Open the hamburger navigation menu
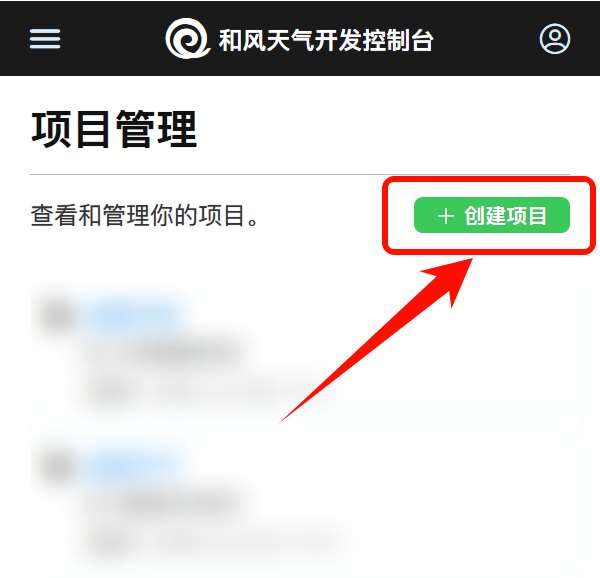This screenshot has width=600, height=578. (x=45, y=39)
